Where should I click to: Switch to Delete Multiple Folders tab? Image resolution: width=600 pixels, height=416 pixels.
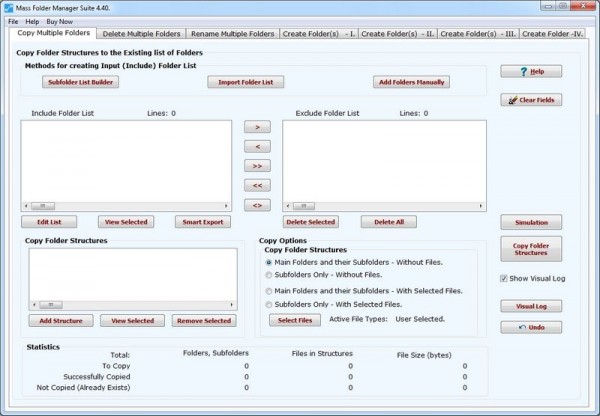(x=141, y=34)
